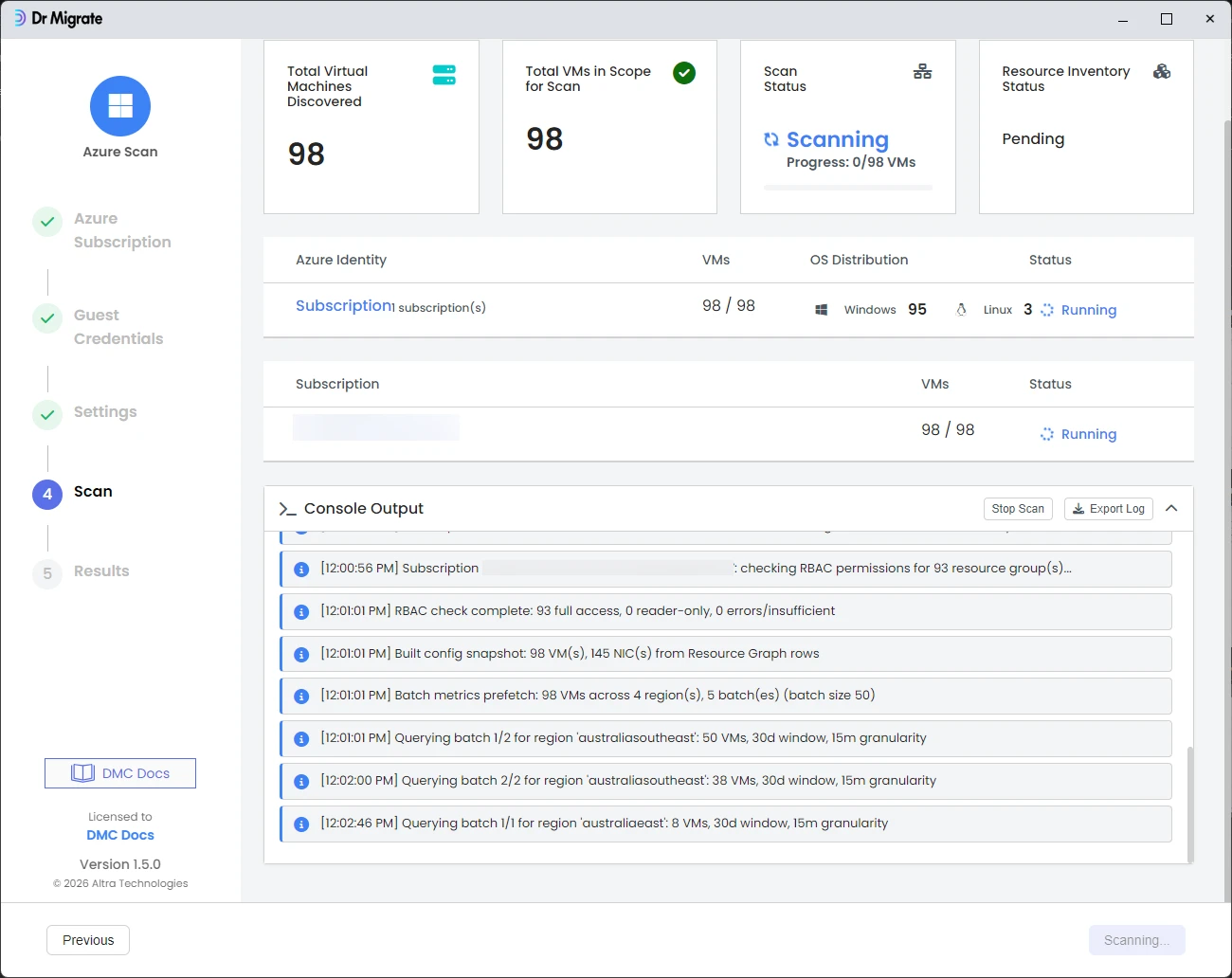This screenshot has height=978, width=1232.
Task: Click the main window vertical scrollbar
Action: (1227, 512)
